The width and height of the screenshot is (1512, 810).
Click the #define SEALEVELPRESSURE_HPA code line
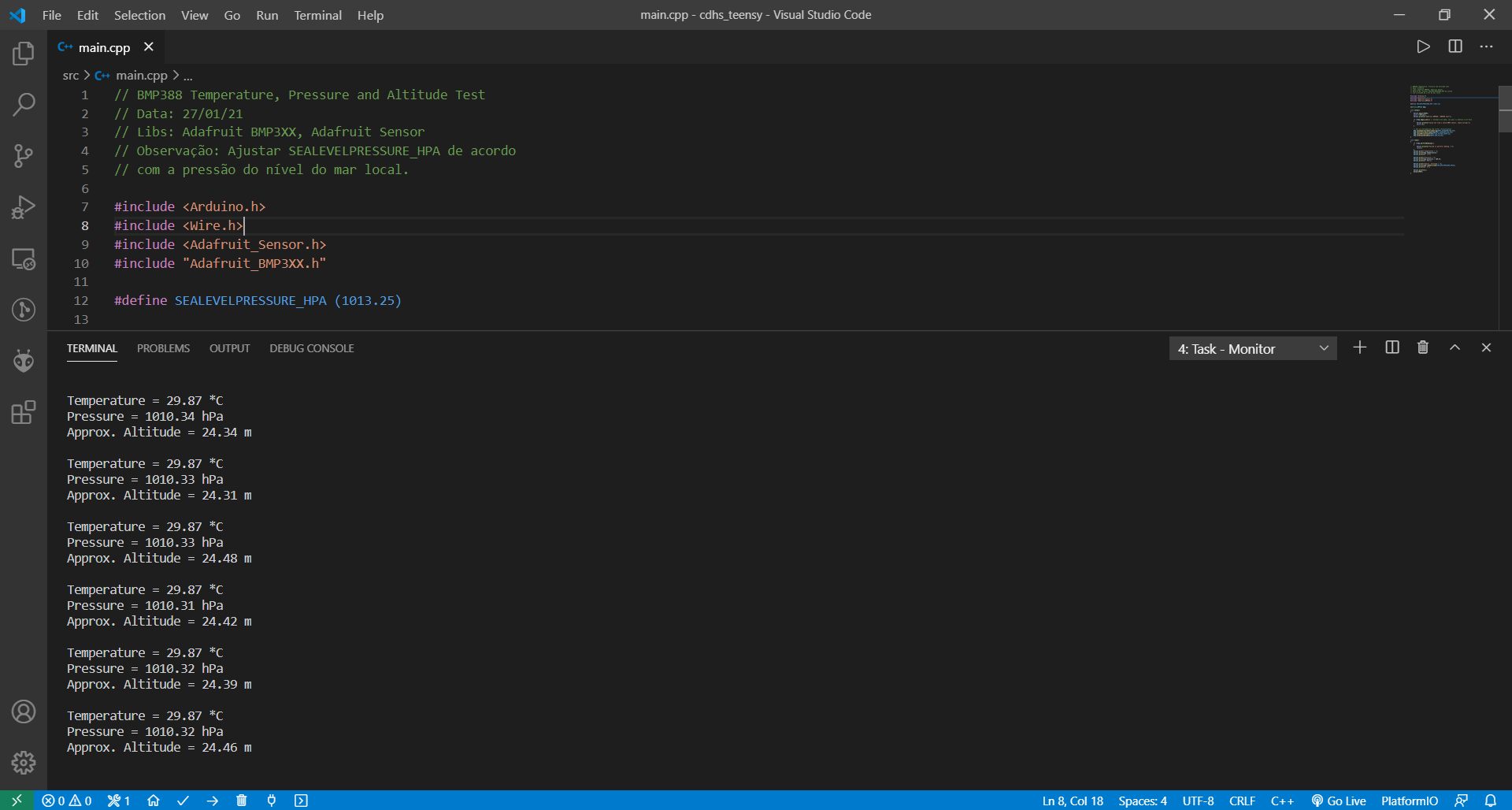258,300
